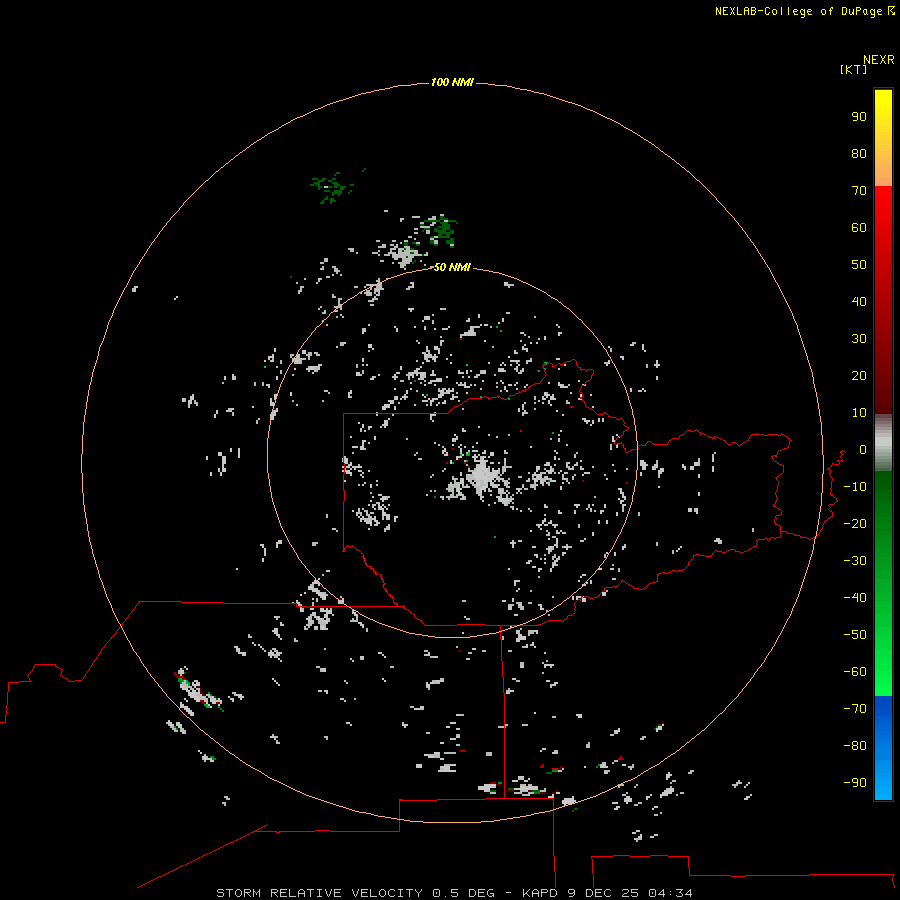Click the 50 value on the velocity scale
Image resolution: width=900 pixels, height=900 pixels.
pos(859,265)
